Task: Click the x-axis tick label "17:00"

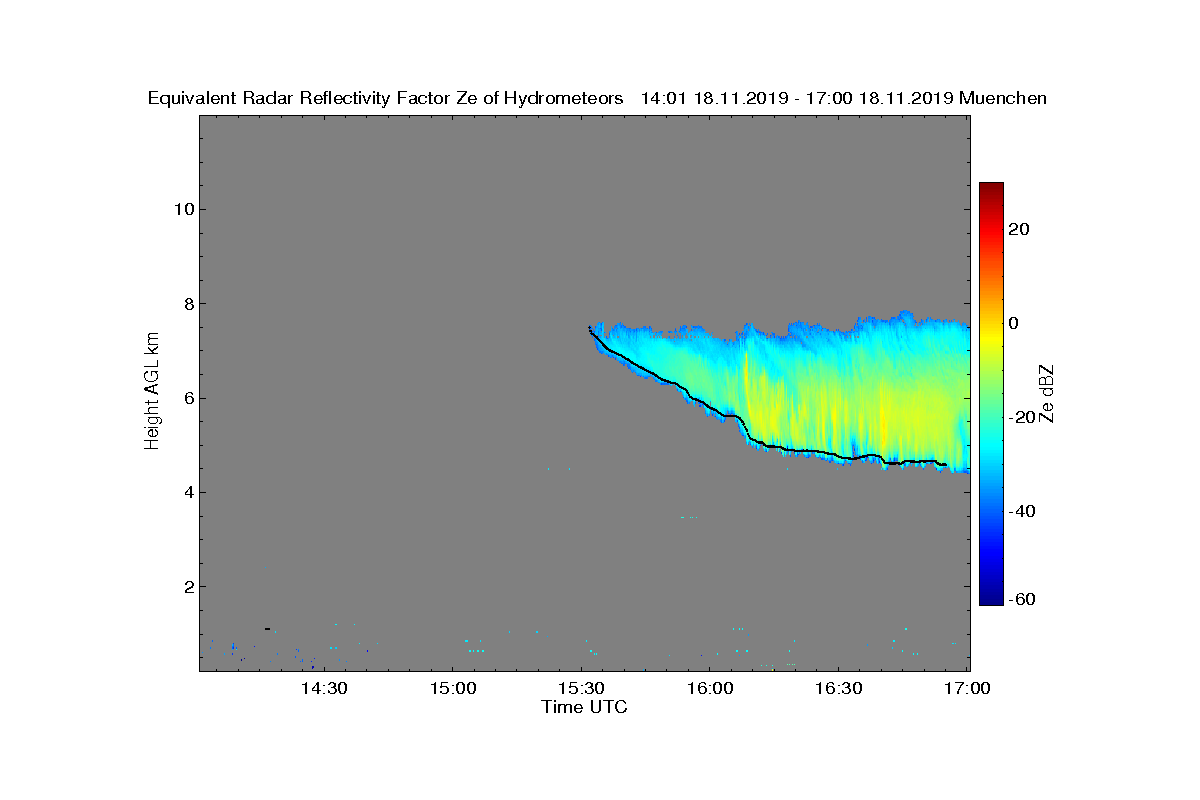Action: click(968, 689)
